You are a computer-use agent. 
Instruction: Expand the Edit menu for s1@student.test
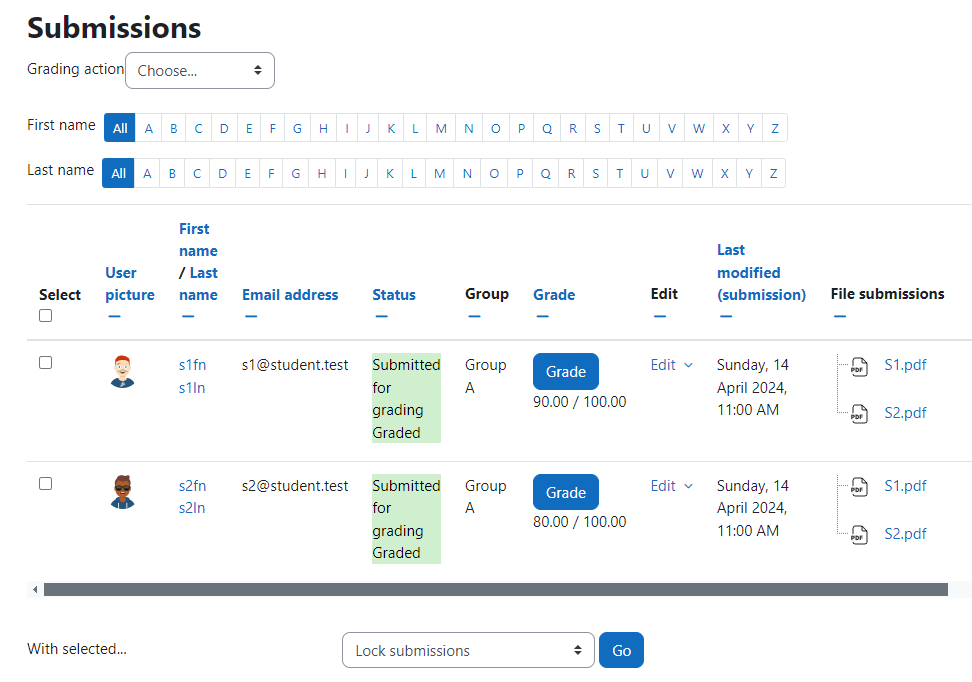[671, 365]
